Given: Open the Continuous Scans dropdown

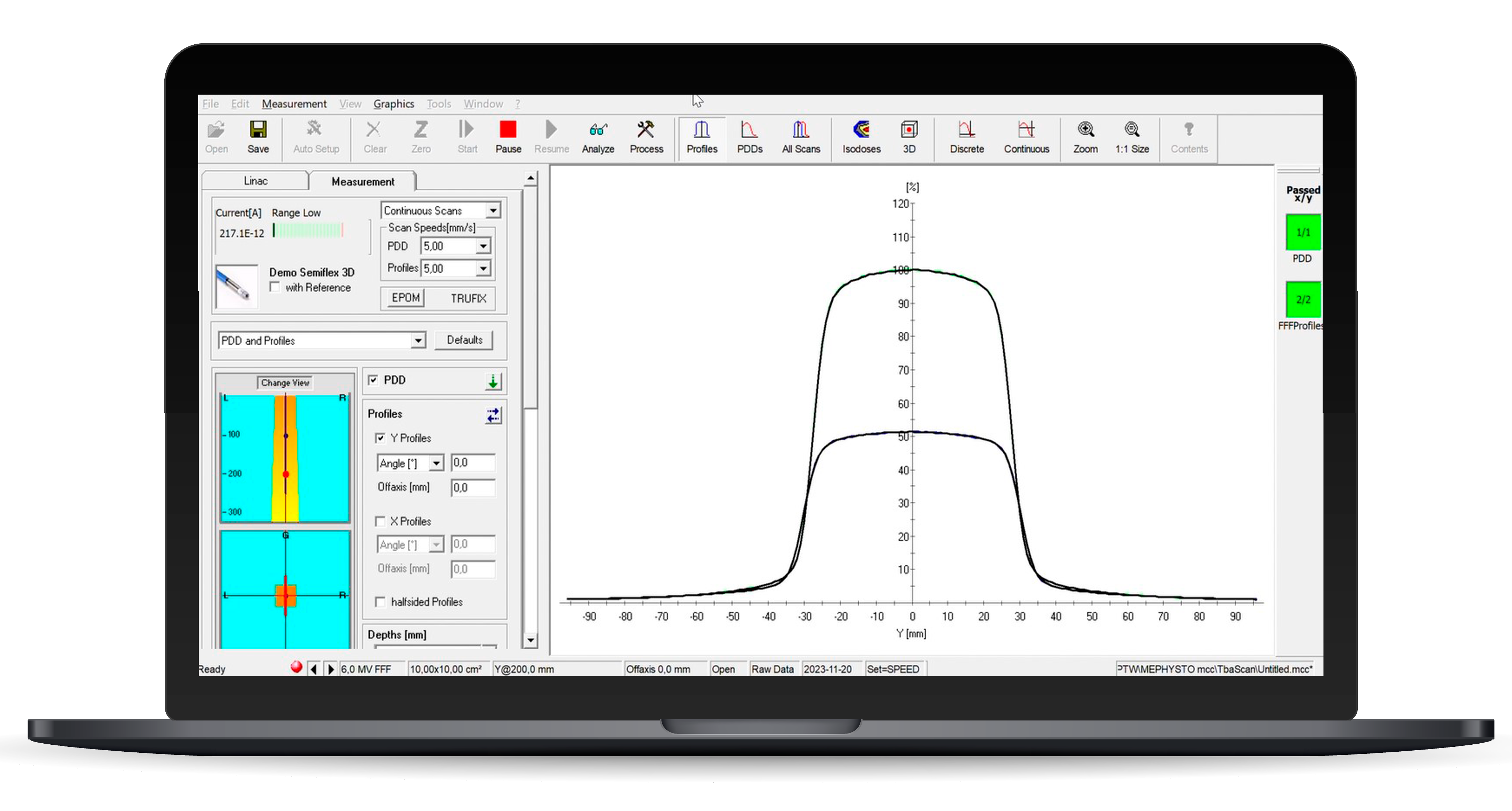Looking at the screenshot, I should [493, 210].
